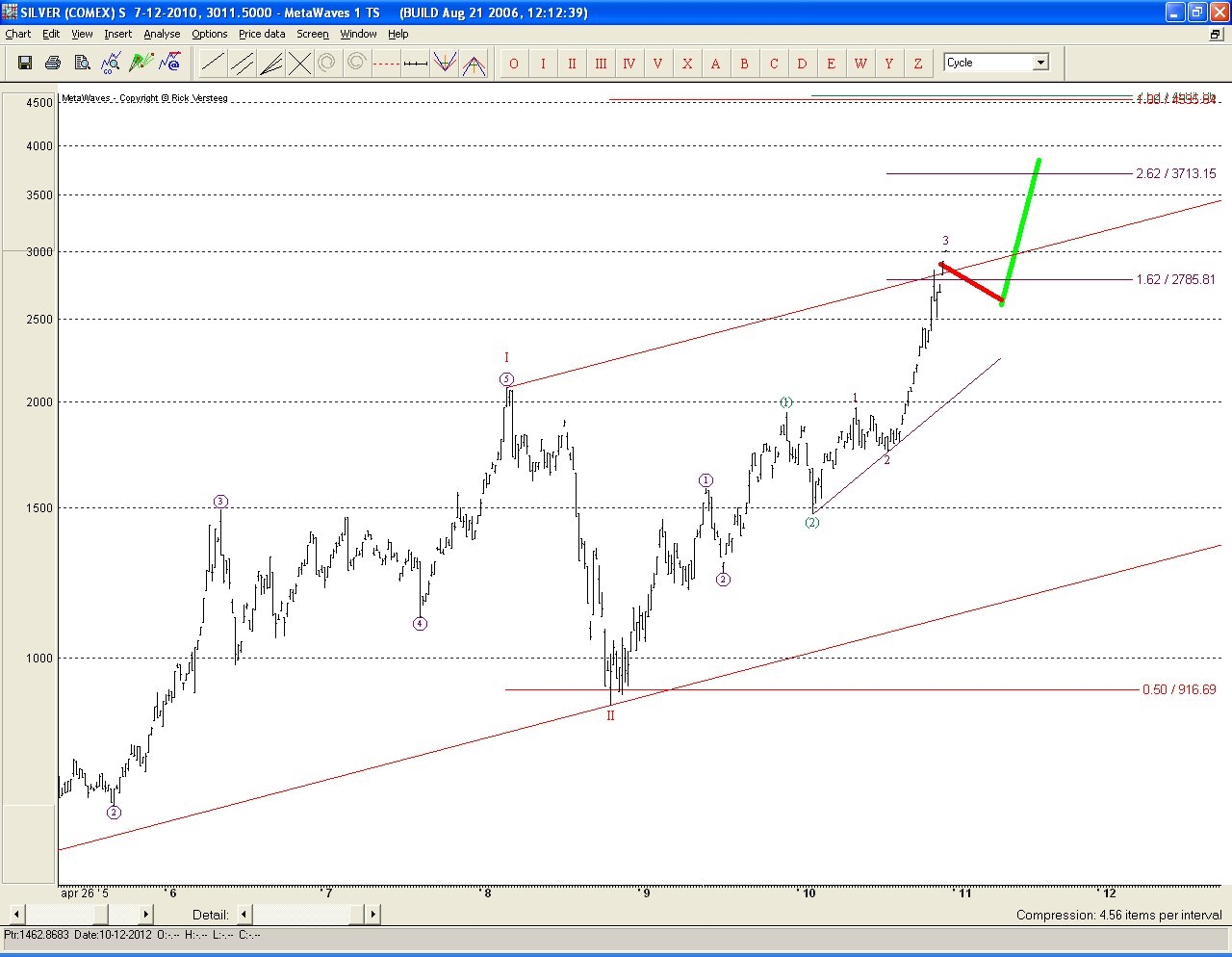Open the Insert menu
Viewport: 1232px width, 957px height.
pos(117,34)
